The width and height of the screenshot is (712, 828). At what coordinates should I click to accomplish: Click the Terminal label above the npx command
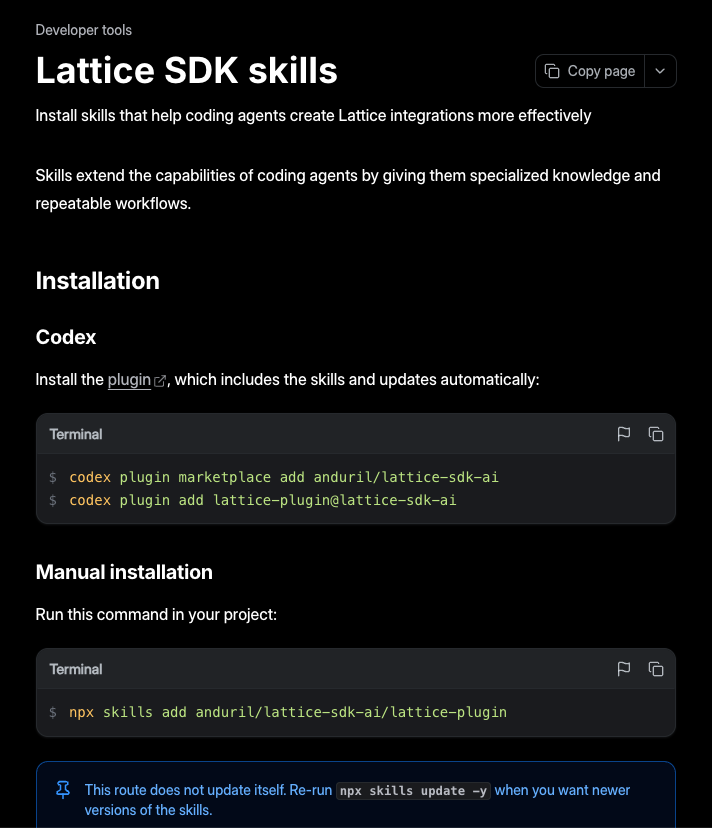pyautogui.click(x=76, y=669)
